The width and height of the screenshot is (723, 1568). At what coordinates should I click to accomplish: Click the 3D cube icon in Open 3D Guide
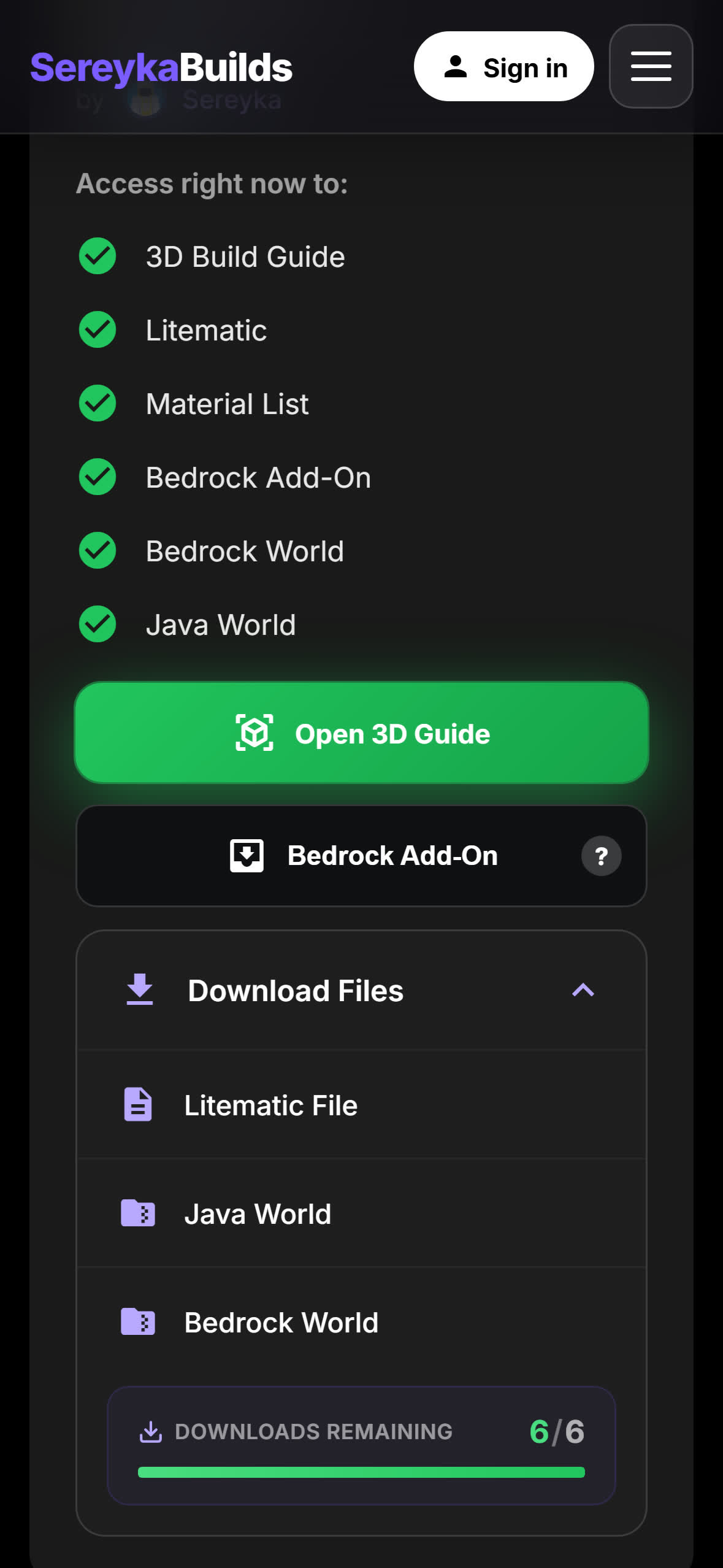pyautogui.click(x=254, y=732)
